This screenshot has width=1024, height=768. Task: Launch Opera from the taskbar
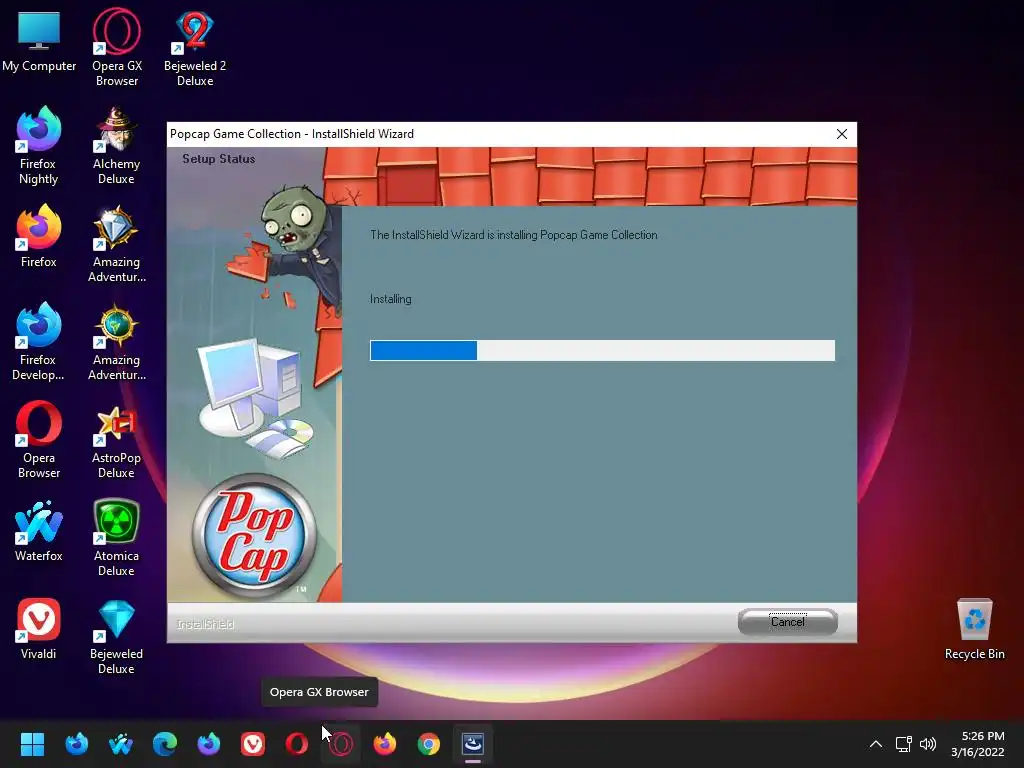(296, 744)
